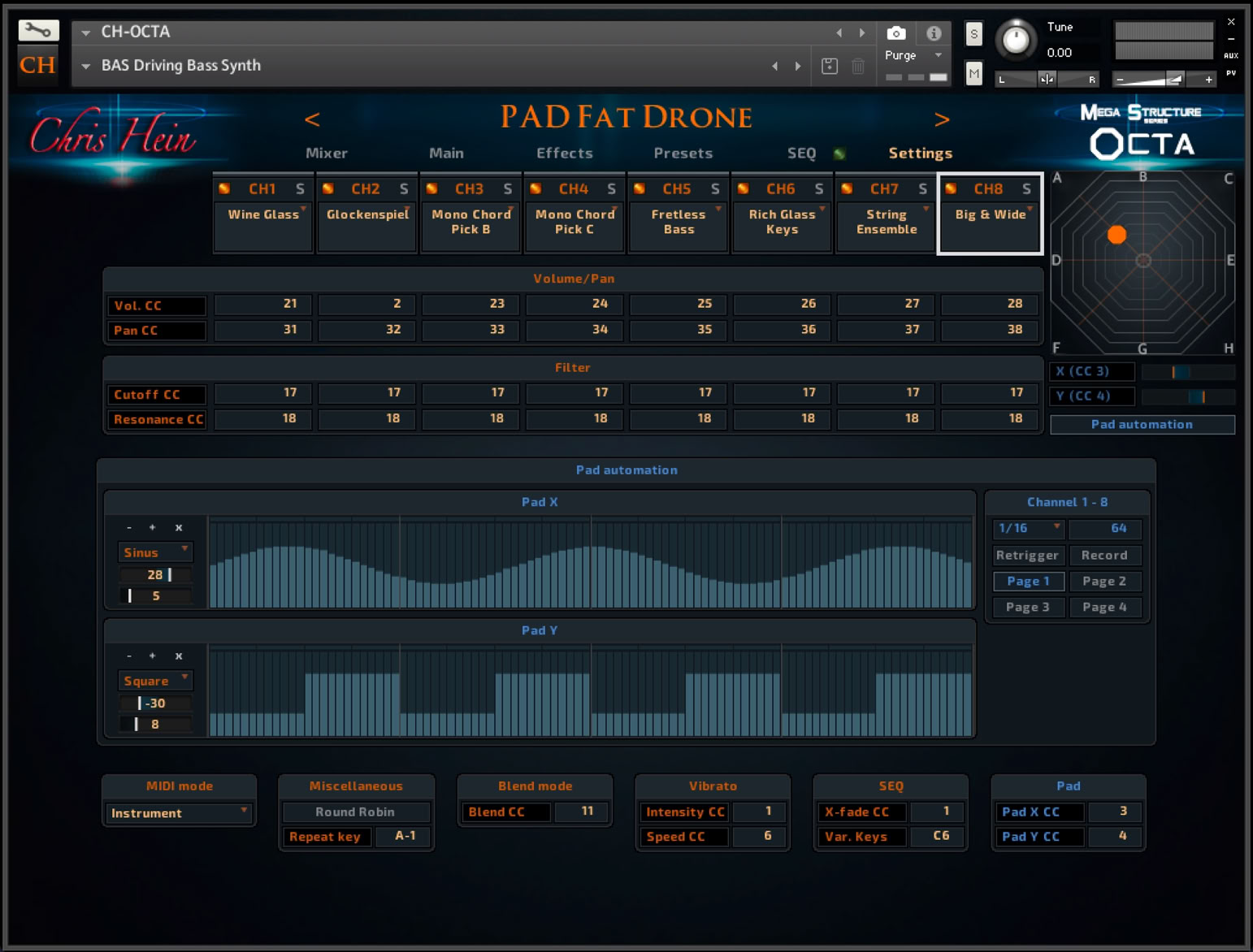Go to previous instrument in CH-OCTA row
Image resolution: width=1253 pixels, height=952 pixels.
[839, 33]
